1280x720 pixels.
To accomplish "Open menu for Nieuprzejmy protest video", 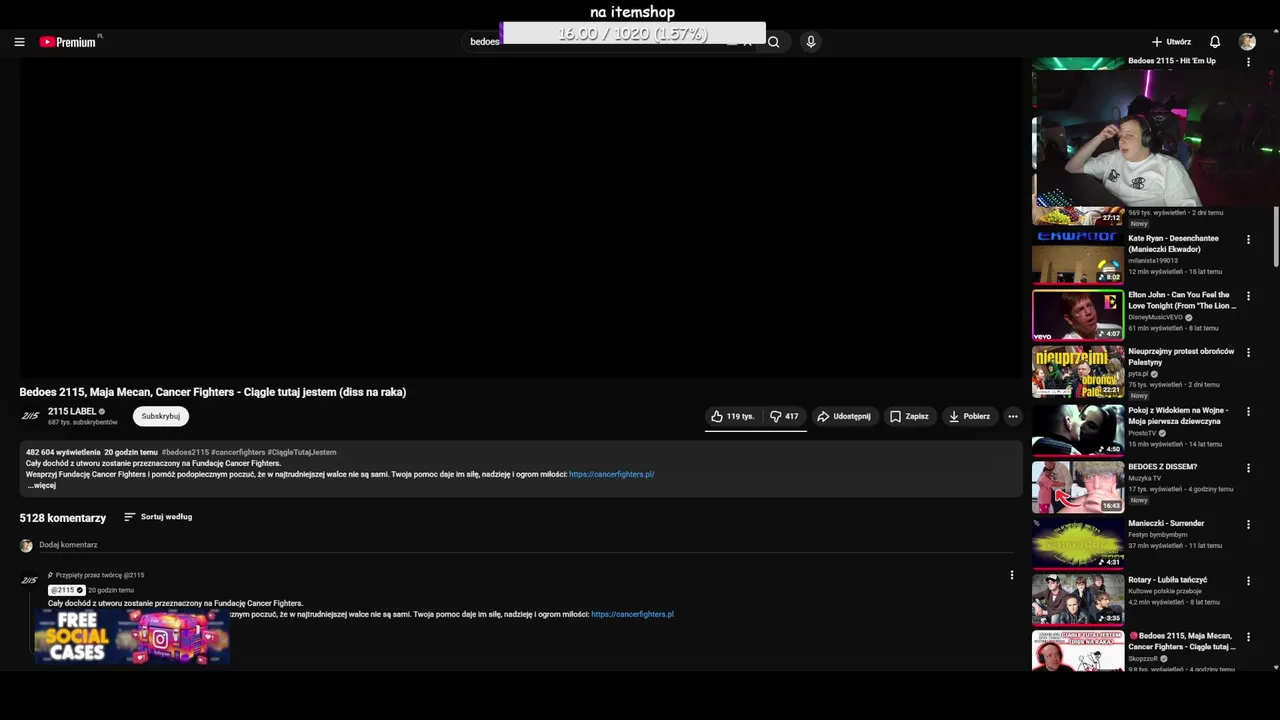I will coord(1248,353).
